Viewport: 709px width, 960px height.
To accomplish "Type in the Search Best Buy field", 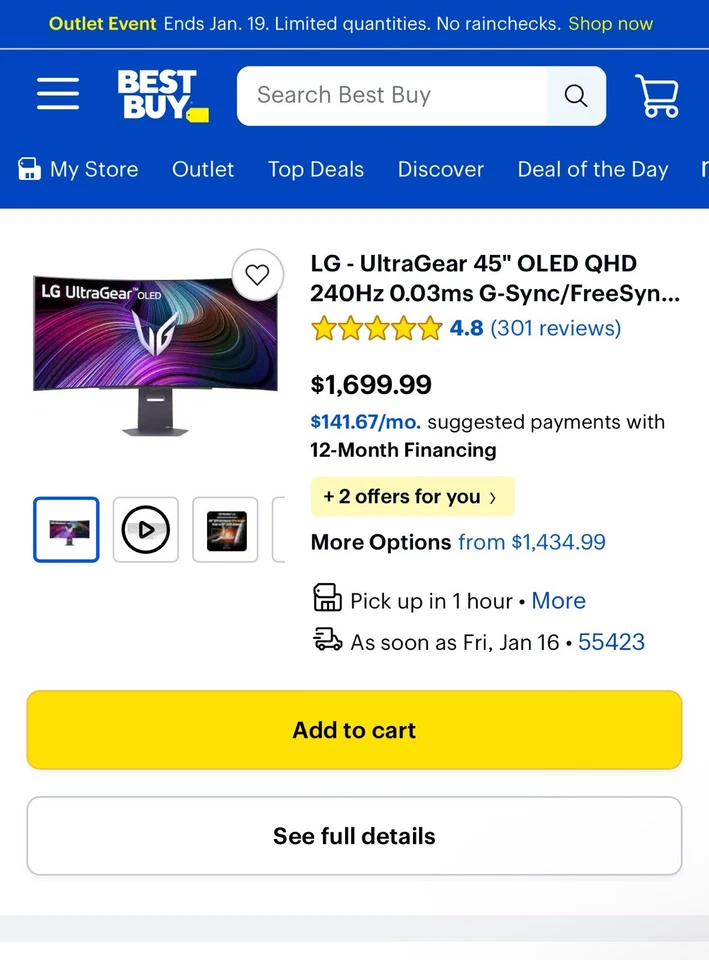I will [390, 96].
